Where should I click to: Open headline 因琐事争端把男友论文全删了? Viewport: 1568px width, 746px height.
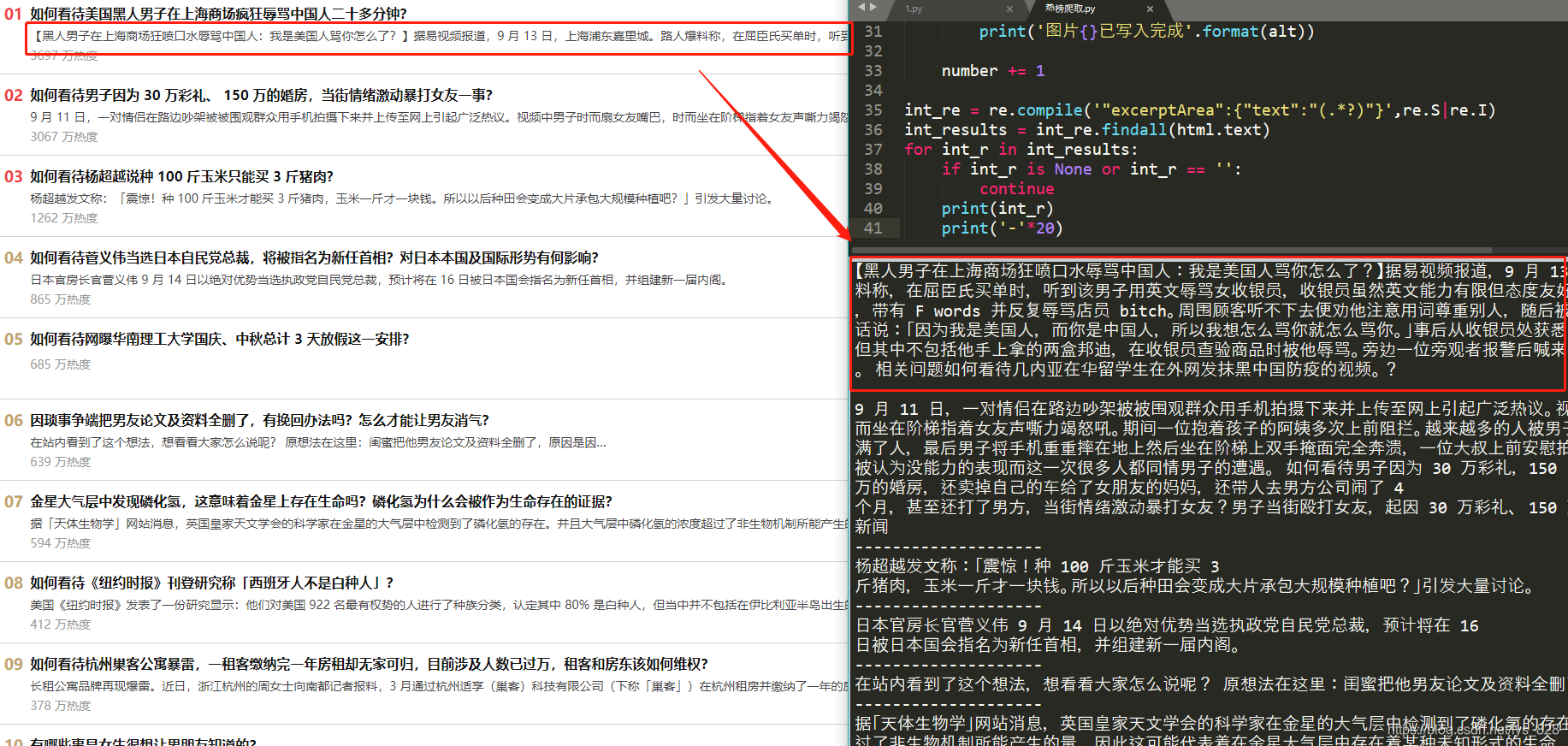coord(259,420)
